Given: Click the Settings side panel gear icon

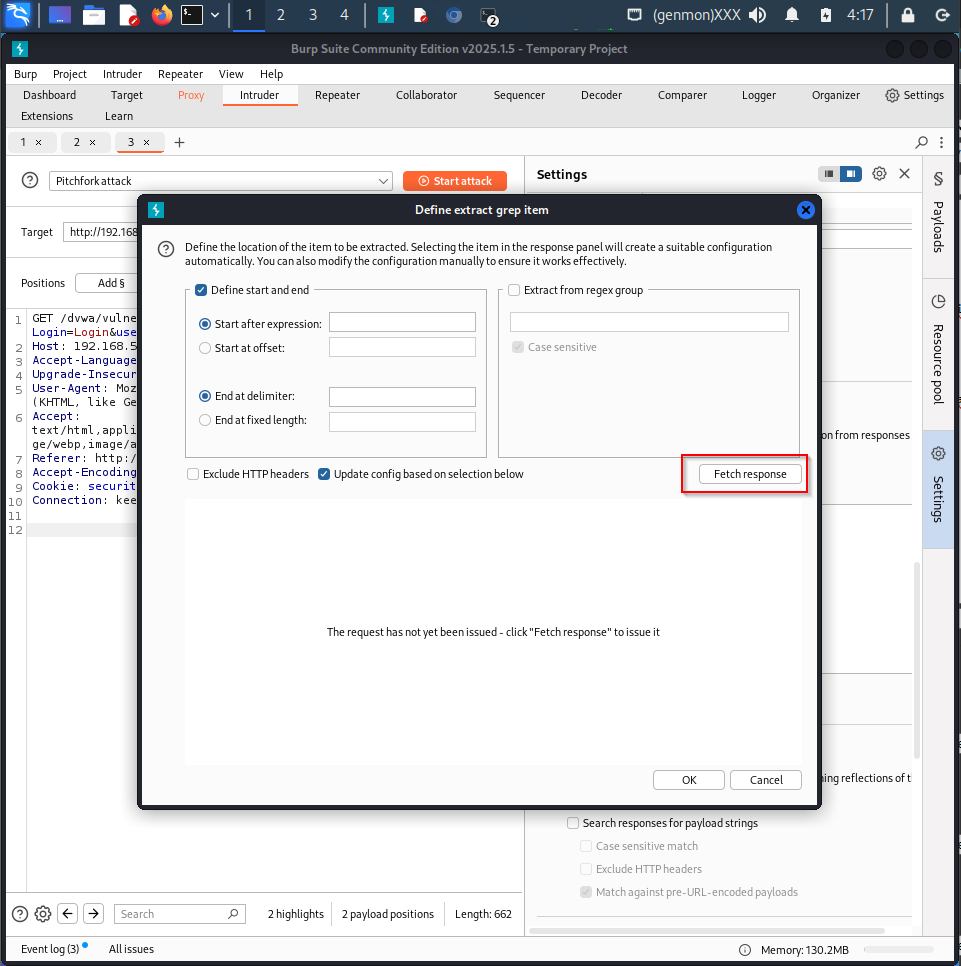Looking at the screenshot, I should pos(938,453).
